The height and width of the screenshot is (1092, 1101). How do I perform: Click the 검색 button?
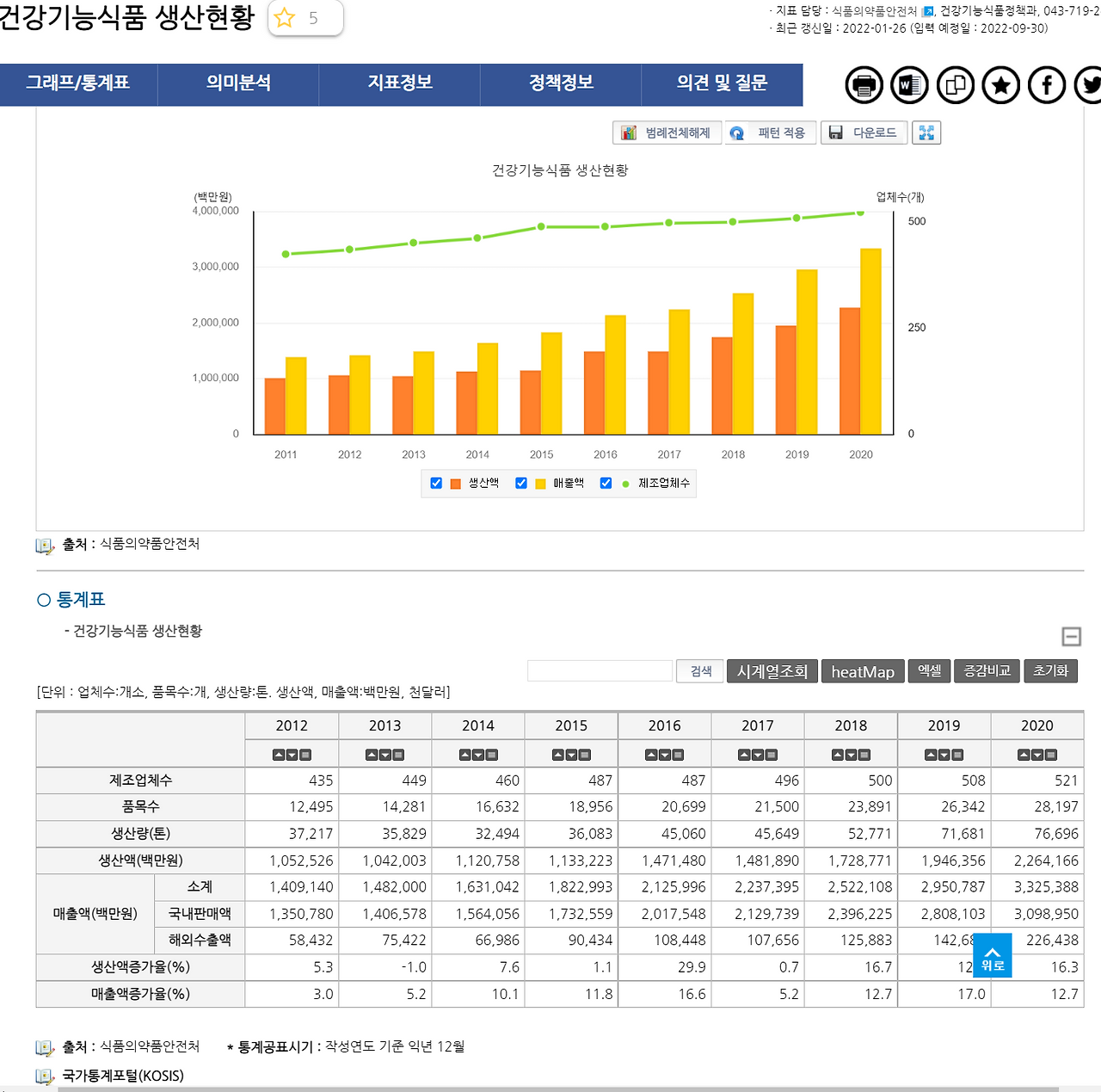pyautogui.click(x=701, y=671)
